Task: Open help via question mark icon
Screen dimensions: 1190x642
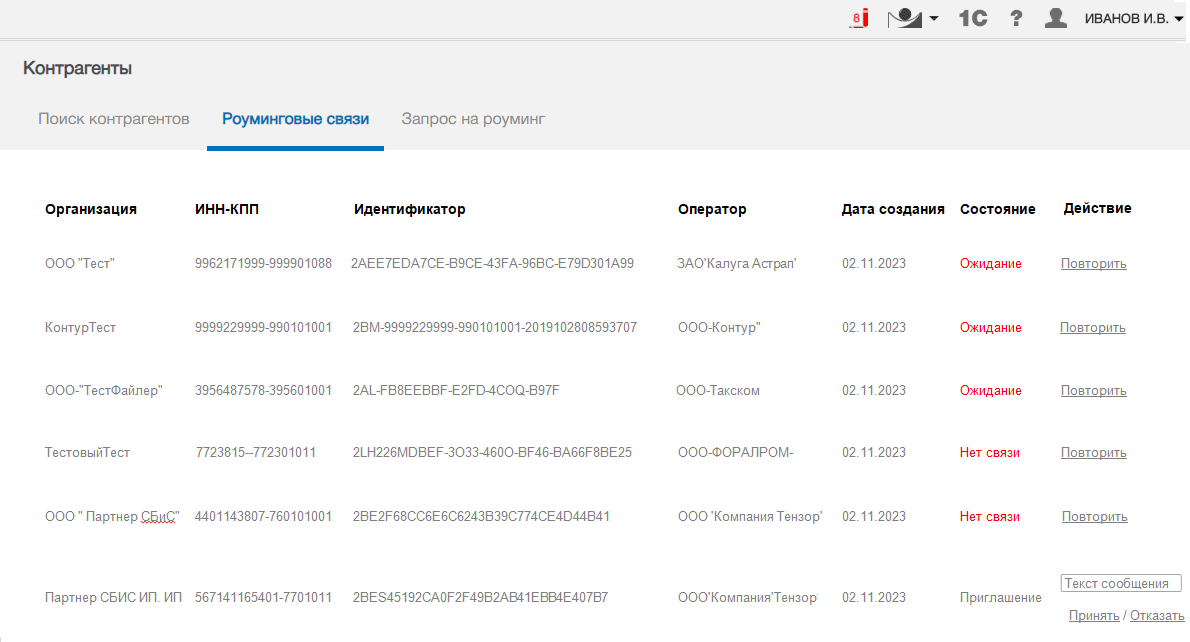Action: click(x=1016, y=18)
